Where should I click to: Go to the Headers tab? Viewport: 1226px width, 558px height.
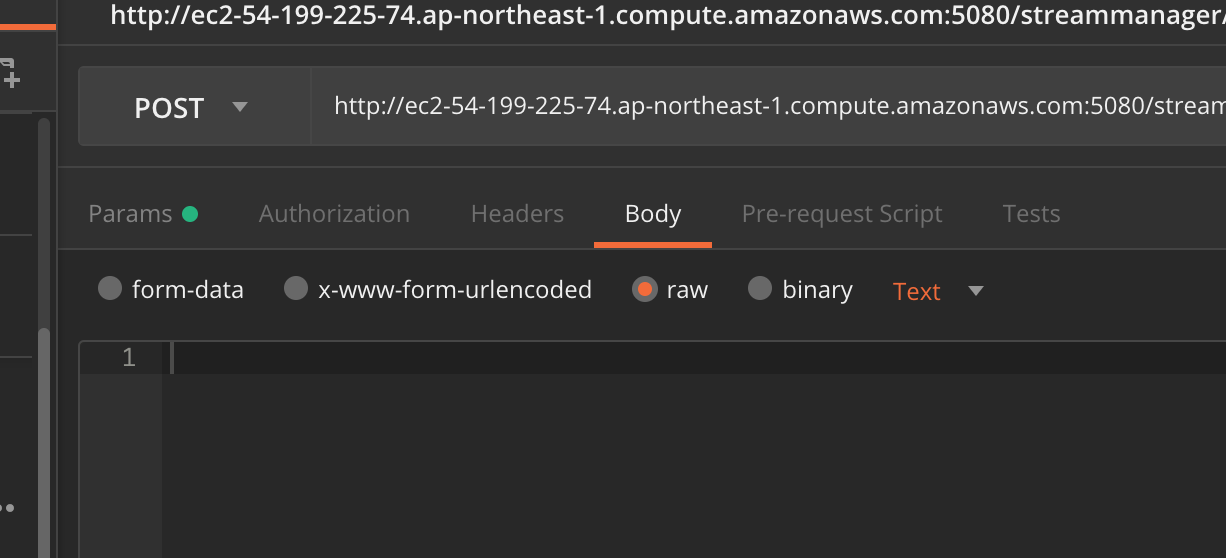517,214
